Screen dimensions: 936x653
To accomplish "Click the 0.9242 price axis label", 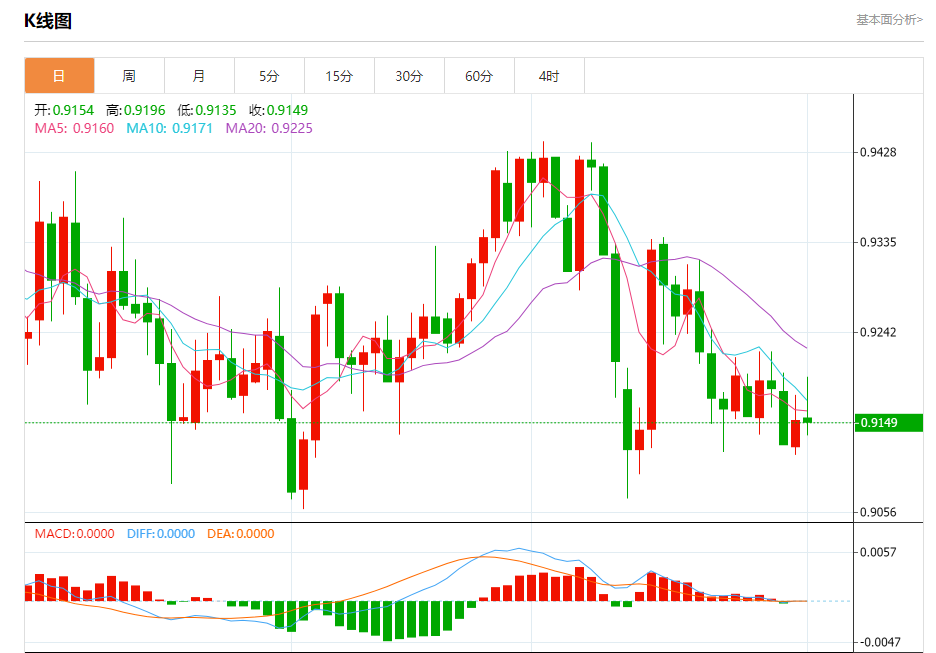I will (878, 332).
